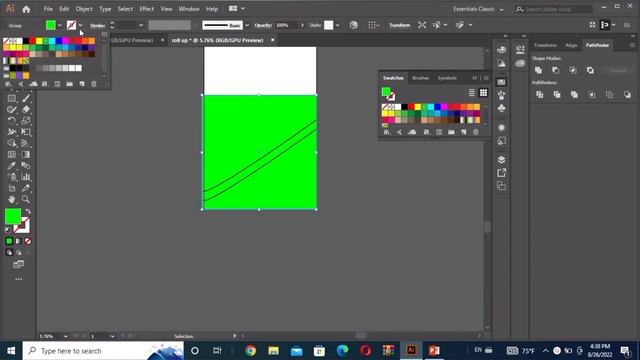
Task: Select the Paintbrush tool
Action: (26, 98)
